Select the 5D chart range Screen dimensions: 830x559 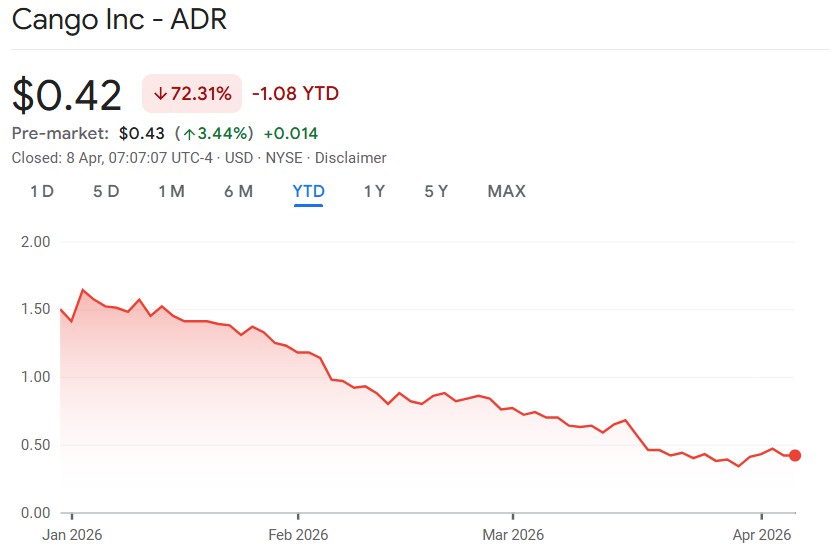[106, 191]
